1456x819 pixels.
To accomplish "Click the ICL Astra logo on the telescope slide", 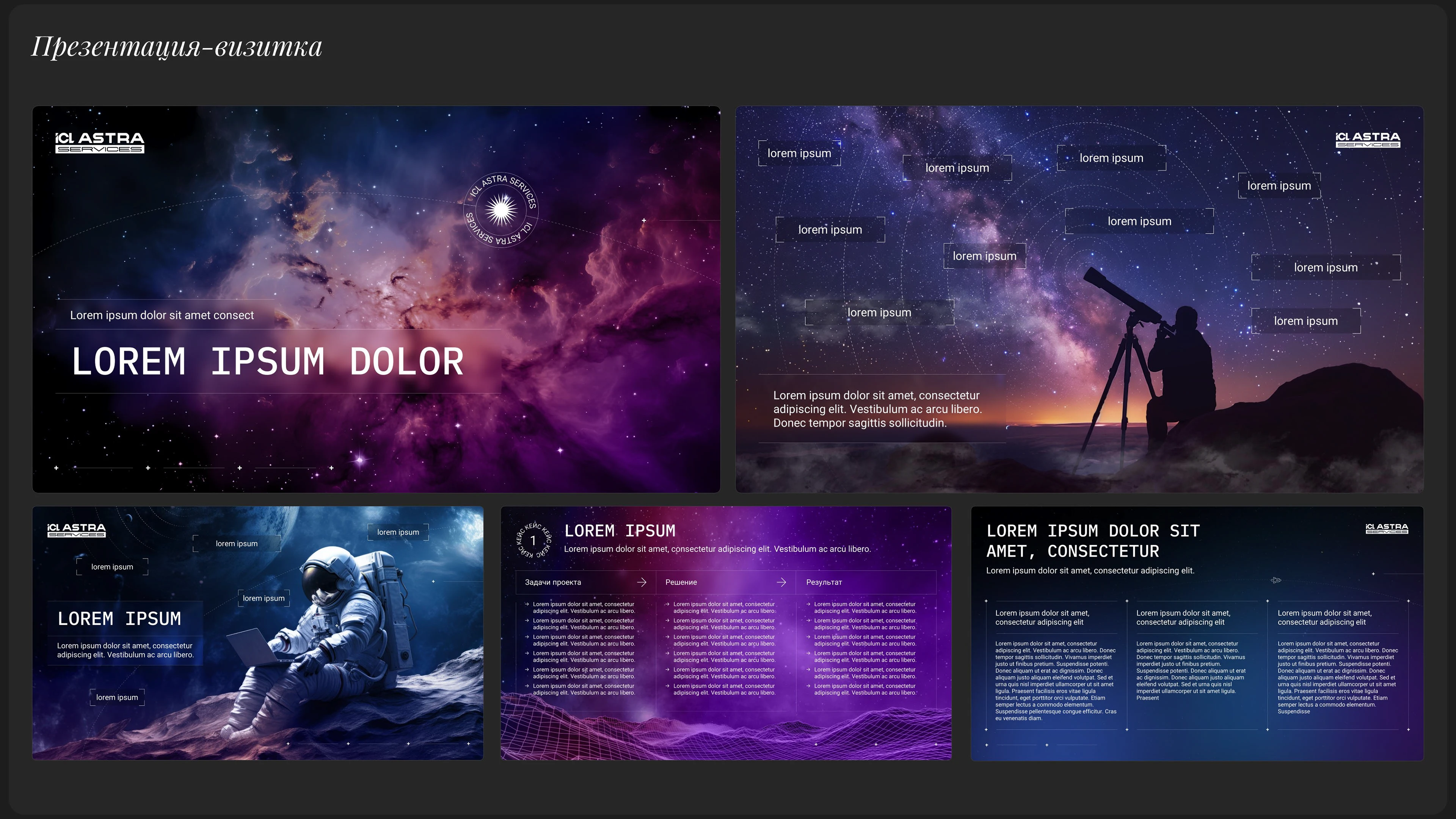I will (1368, 140).
